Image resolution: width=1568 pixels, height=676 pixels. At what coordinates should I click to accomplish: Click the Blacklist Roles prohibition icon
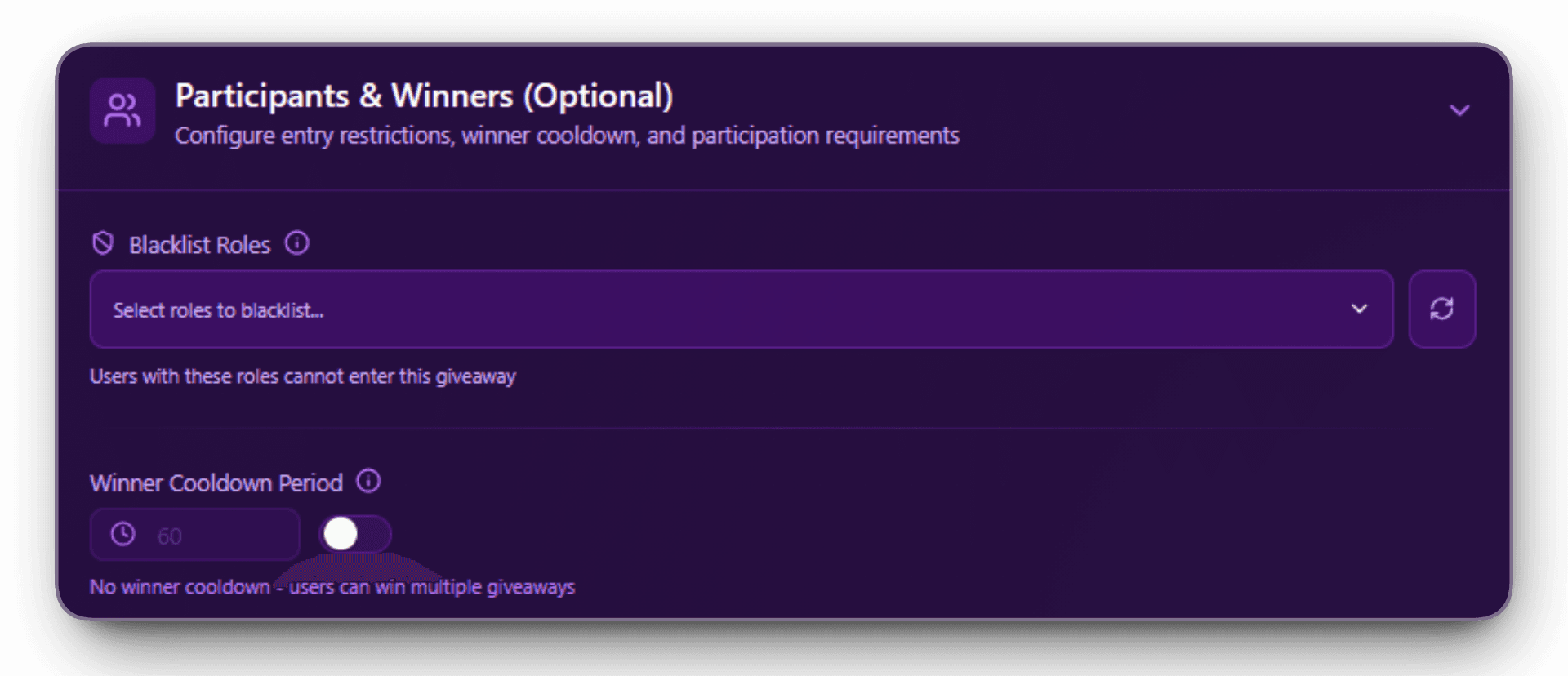pyautogui.click(x=101, y=242)
